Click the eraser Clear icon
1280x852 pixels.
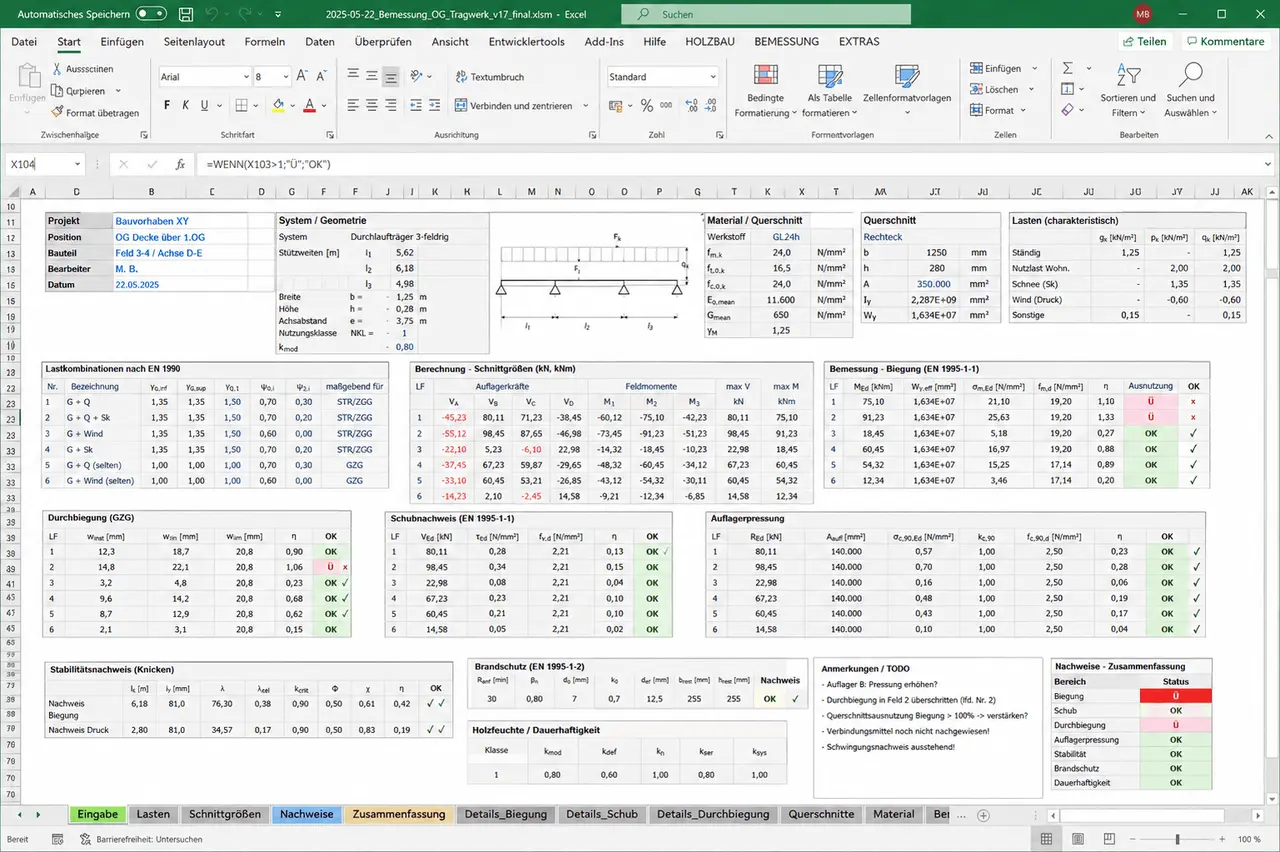(x=1067, y=110)
